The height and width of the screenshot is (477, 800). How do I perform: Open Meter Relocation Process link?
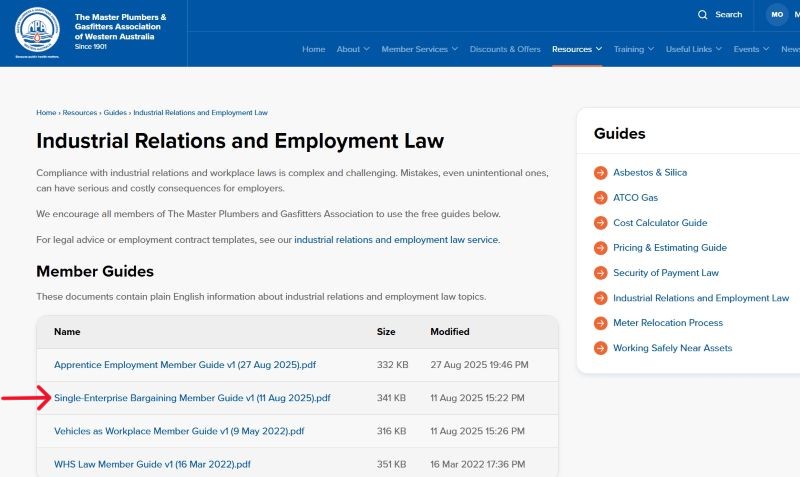tap(668, 323)
